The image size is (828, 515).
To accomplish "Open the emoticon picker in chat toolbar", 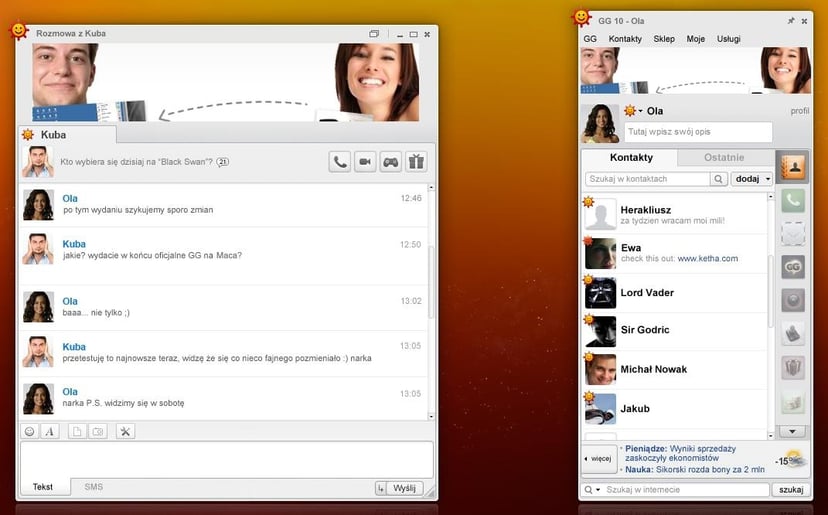I will click(30, 431).
